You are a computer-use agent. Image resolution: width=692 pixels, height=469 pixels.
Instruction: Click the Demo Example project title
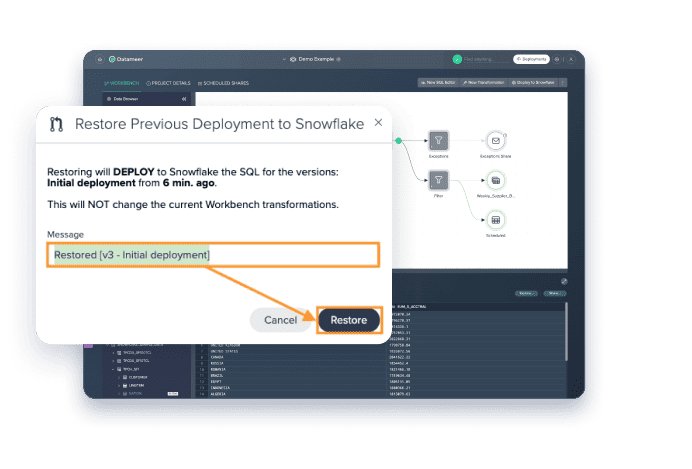pos(316,59)
